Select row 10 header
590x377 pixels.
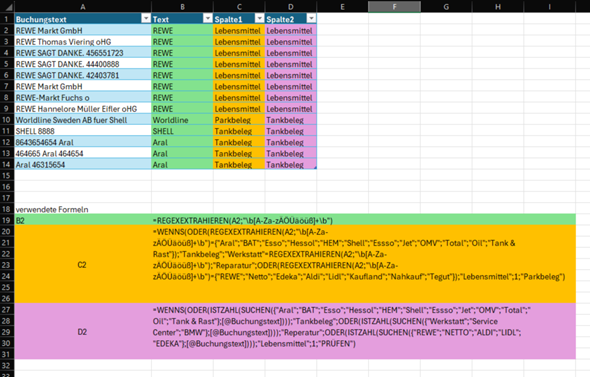pos(7,120)
